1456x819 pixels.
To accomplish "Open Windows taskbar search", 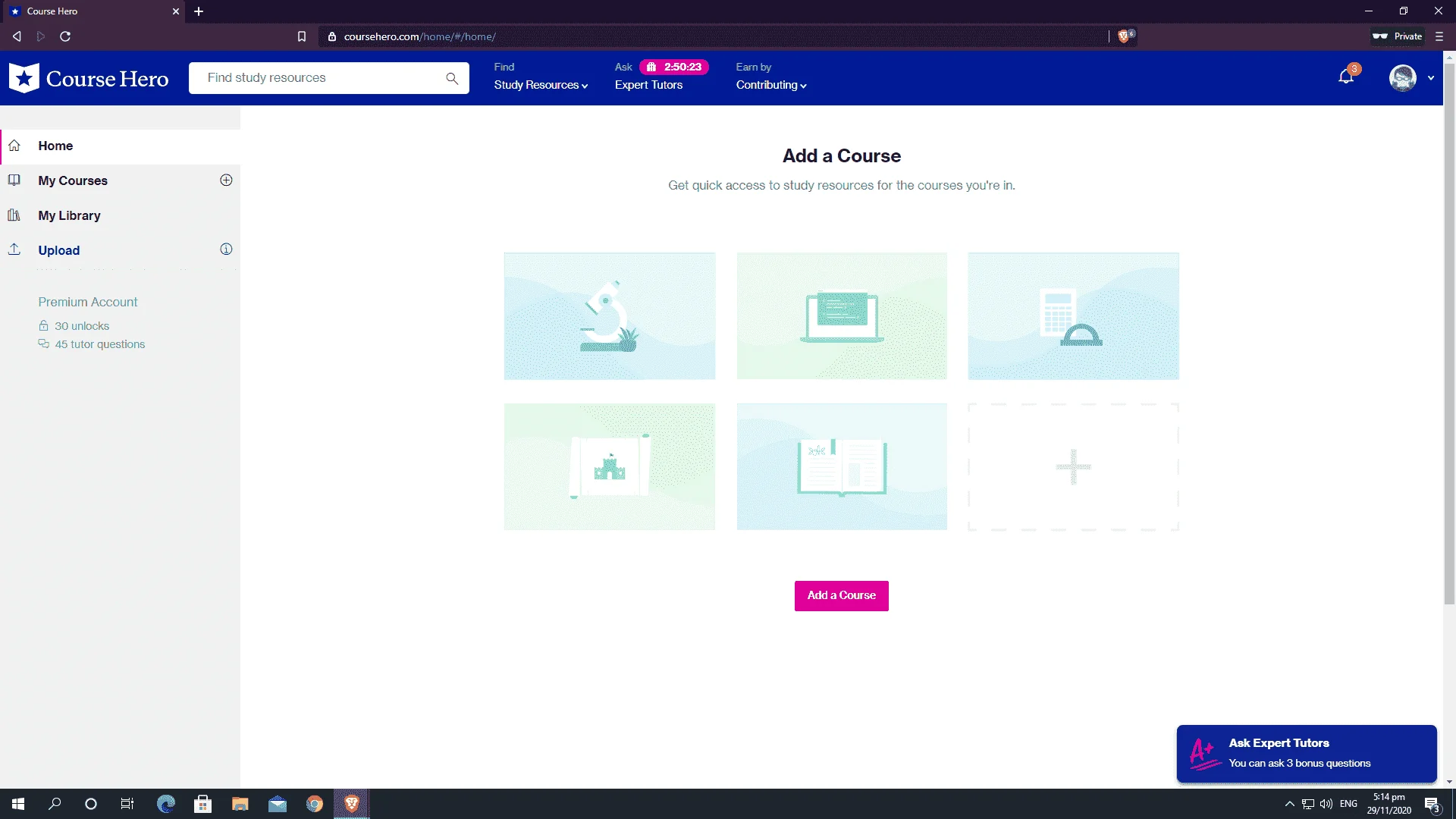I will [x=55, y=804].
